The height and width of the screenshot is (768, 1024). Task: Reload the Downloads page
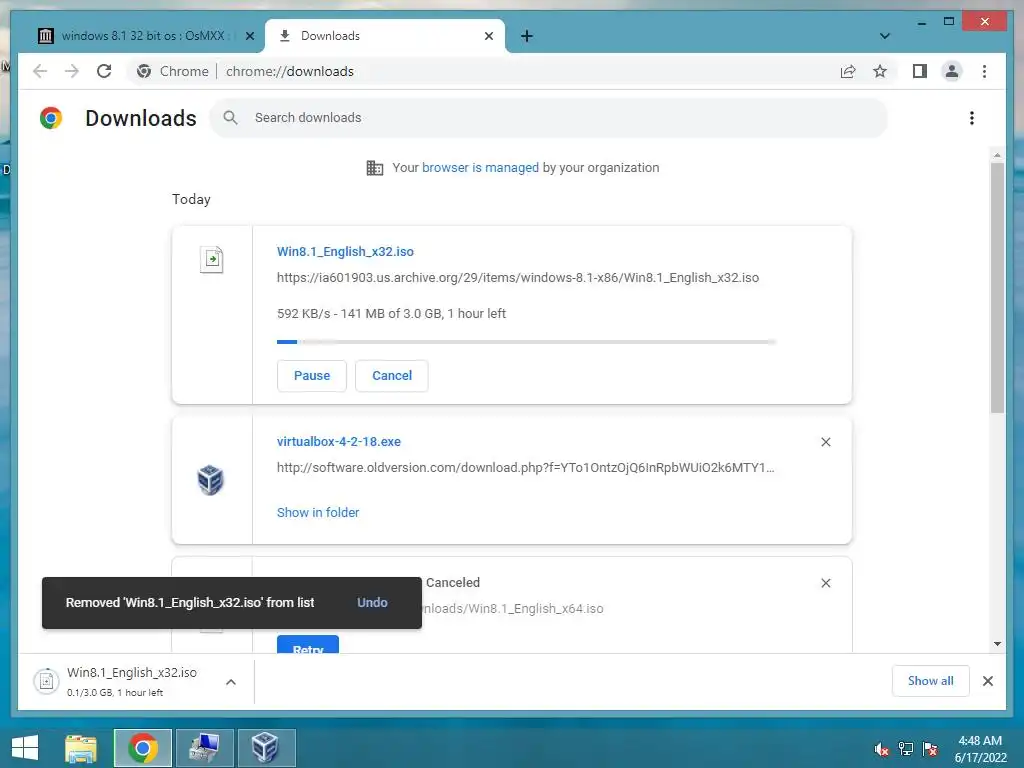coord(104,71)
